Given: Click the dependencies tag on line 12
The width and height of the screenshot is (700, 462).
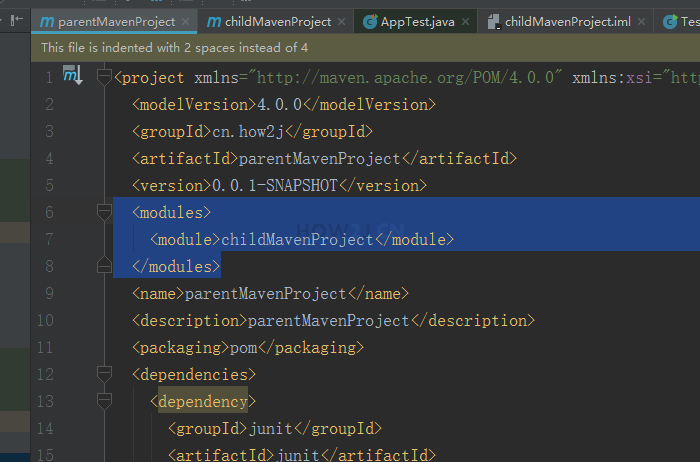Looking at the screenshot, I should click(194, 375).
